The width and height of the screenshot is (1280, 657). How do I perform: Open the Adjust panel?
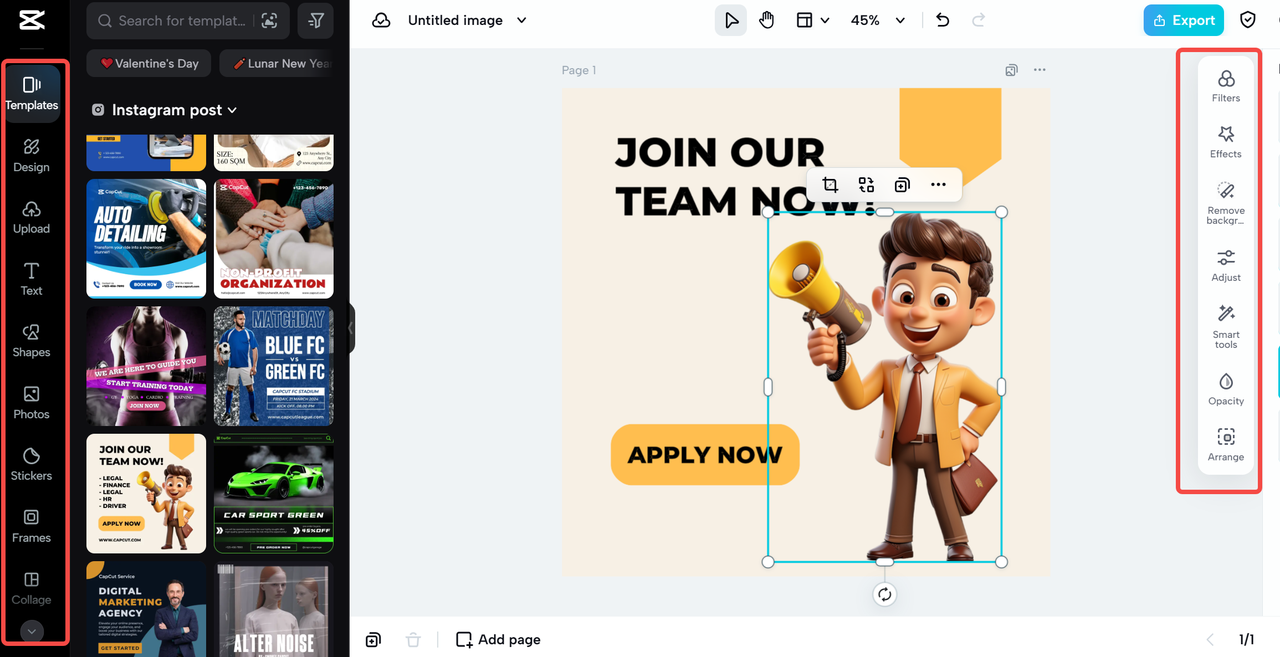point(1226,265)
